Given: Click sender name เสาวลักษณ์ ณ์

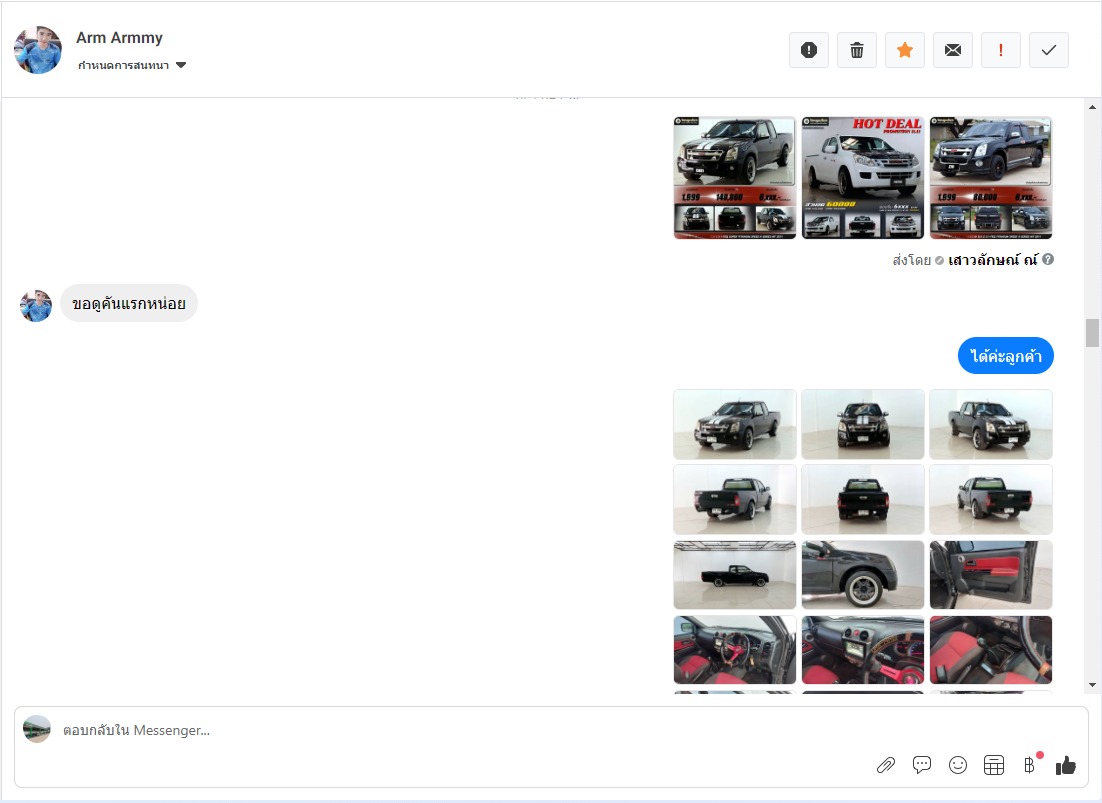Looking at the screenshot, I should coord(992,260).
